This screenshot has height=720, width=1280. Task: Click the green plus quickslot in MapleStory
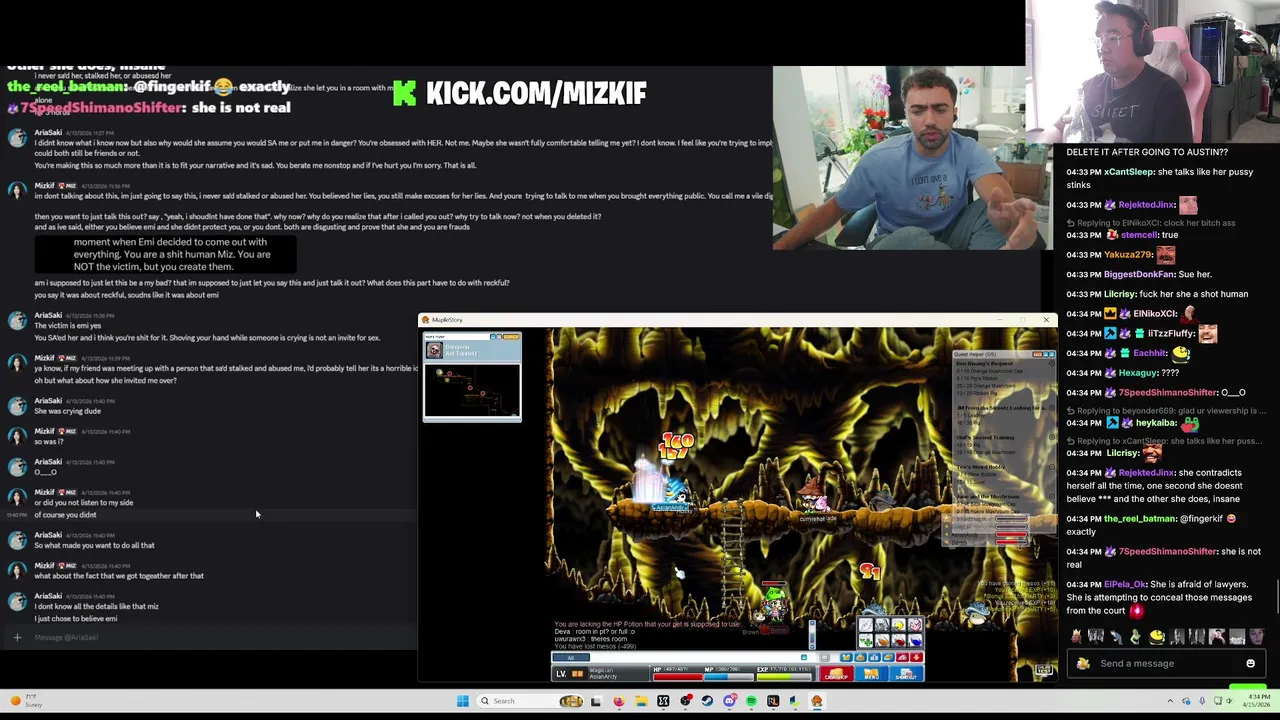[x=865, y=640]
